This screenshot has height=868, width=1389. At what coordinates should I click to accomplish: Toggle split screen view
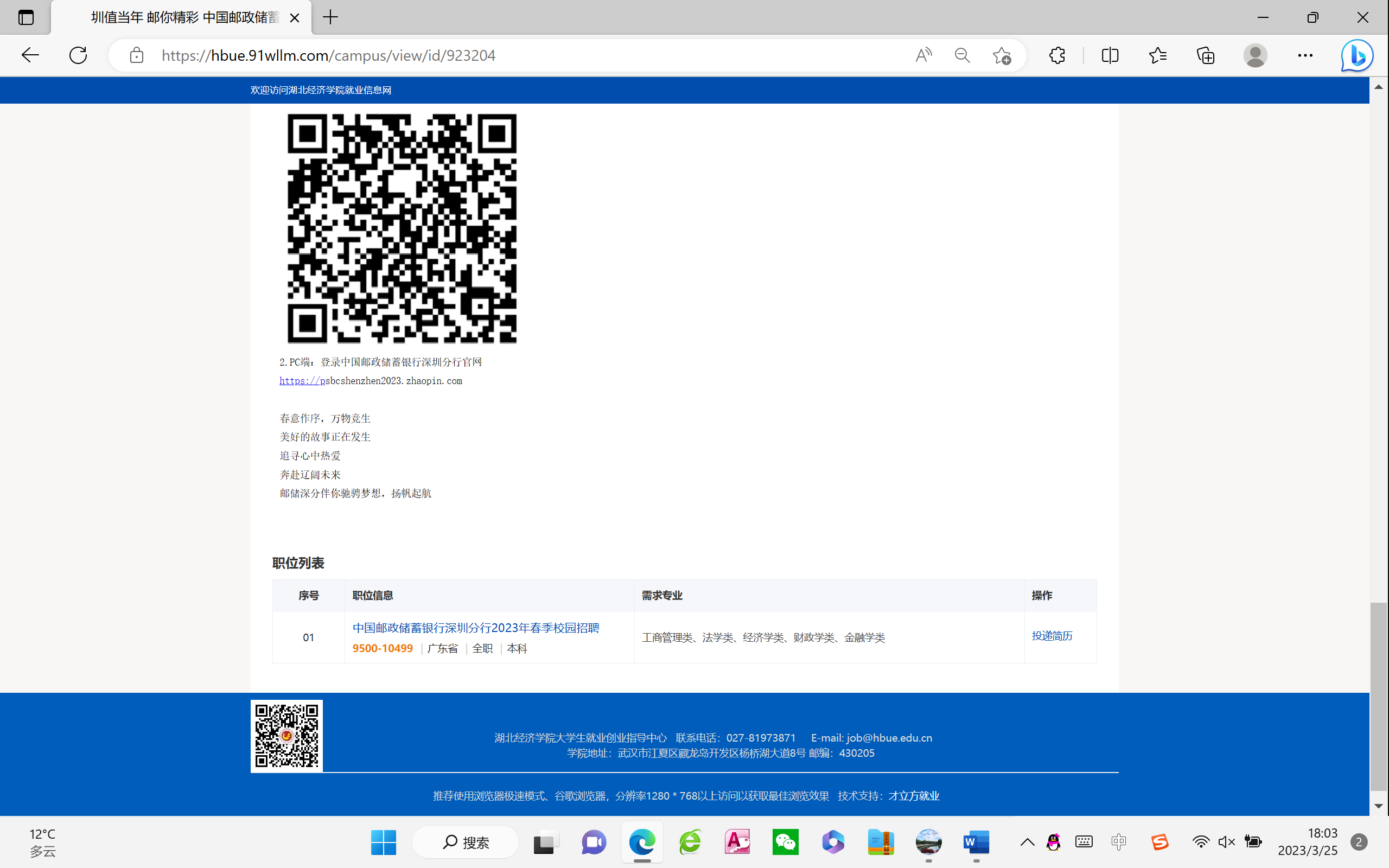point(1110,55)
